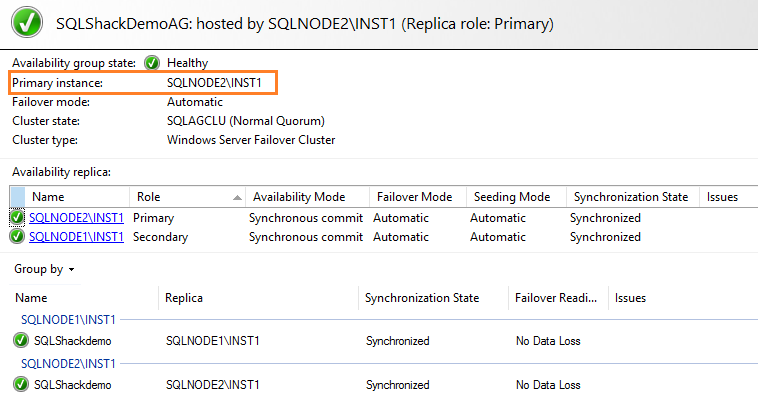
Task: Sort by Failover Mode column header
Action: 413,197
